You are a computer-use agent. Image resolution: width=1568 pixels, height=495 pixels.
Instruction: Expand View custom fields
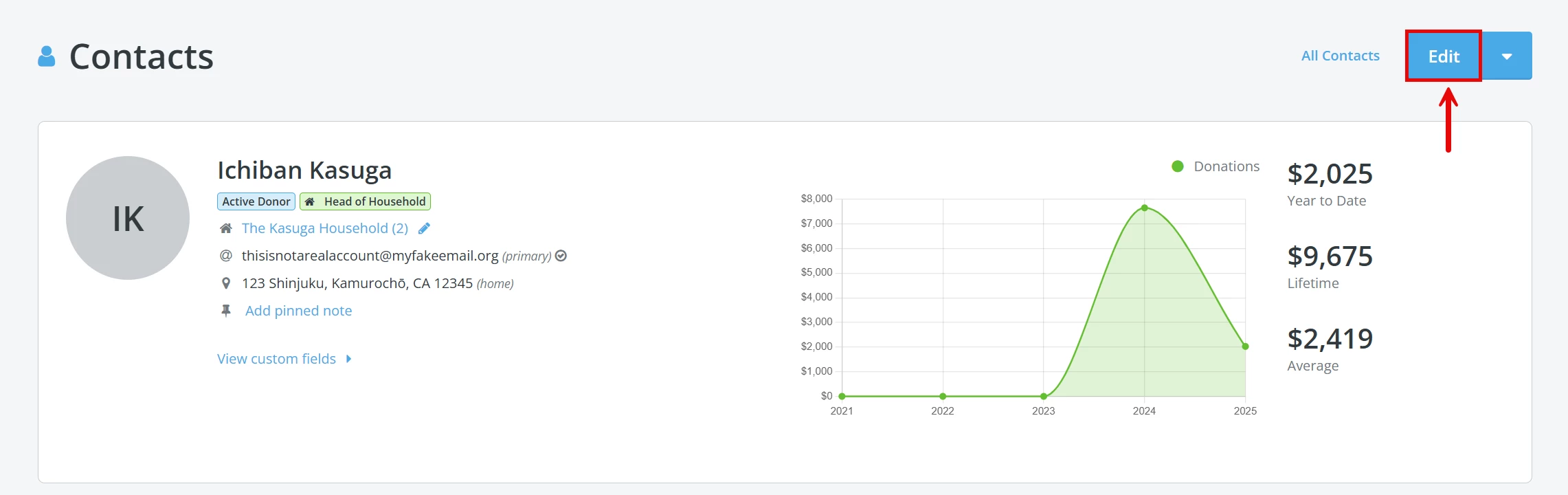(x=284, y=359)
